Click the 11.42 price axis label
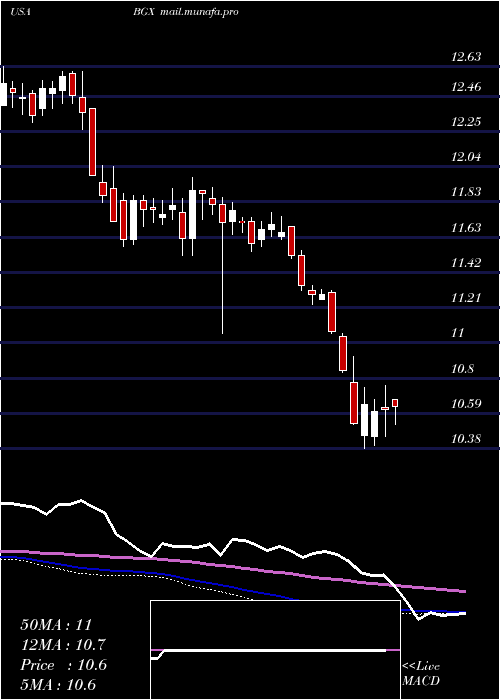 coord(466,262)
